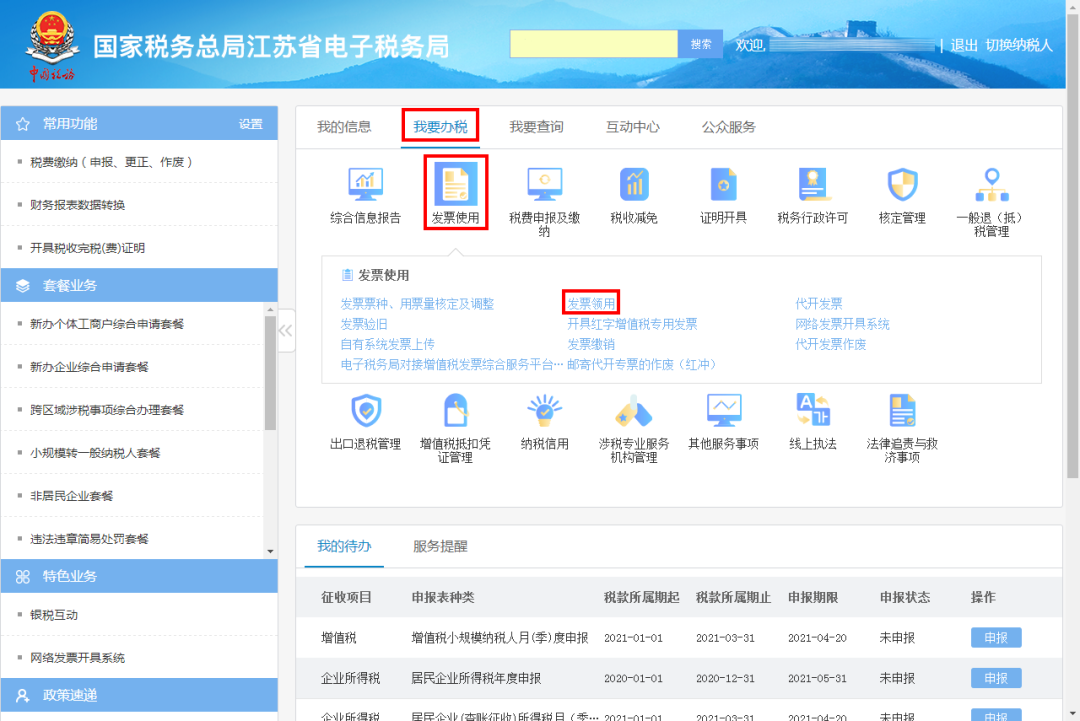This screenshot has width=1080, height=721.
Task: Switch to 我要查询 tab
Action: point(536,127)
